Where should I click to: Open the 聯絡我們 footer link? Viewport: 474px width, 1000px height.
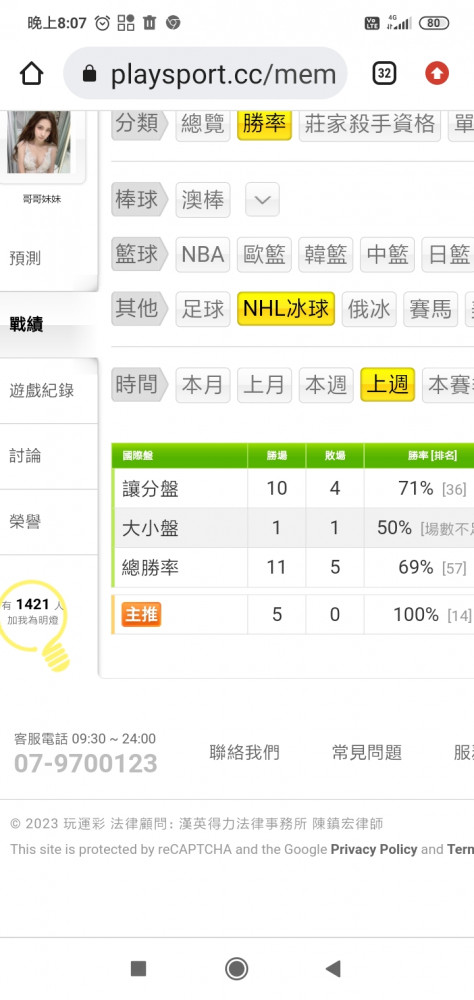pos(244,753)
